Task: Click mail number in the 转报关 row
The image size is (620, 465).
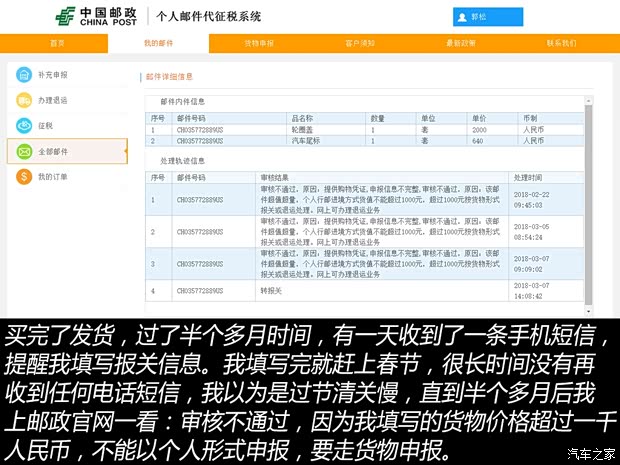Action: [x=200, y=291]
